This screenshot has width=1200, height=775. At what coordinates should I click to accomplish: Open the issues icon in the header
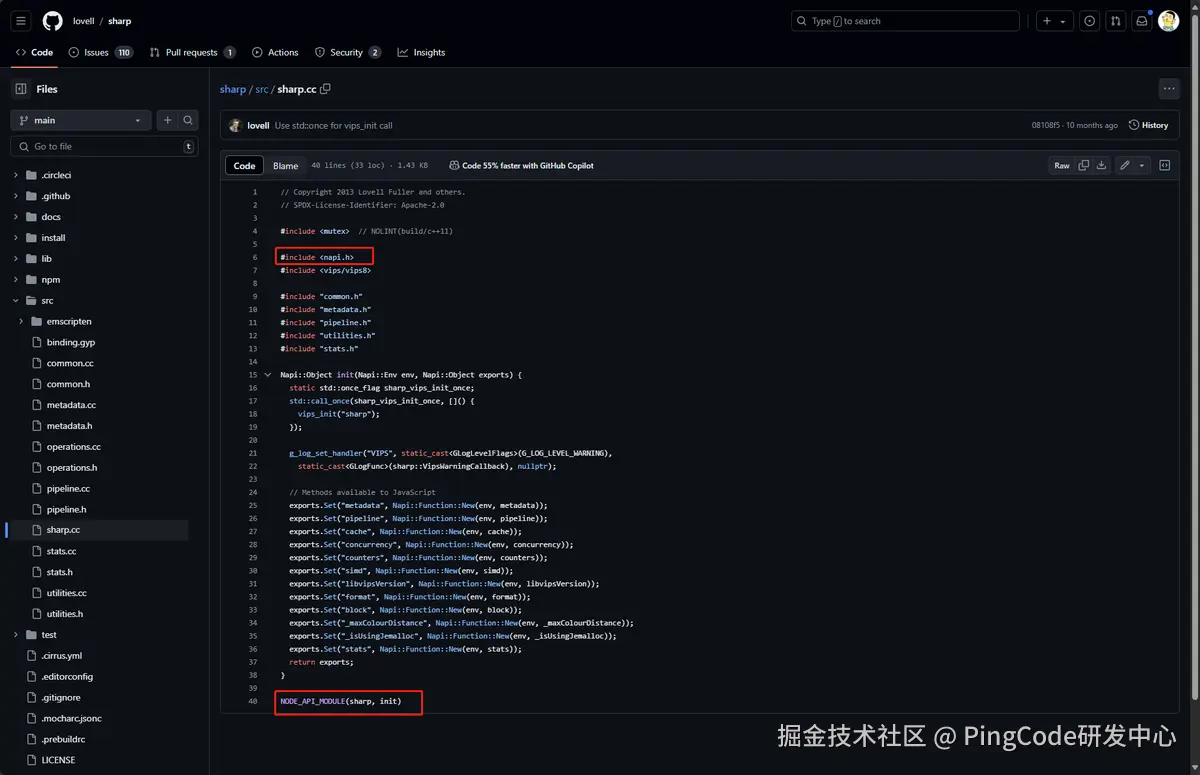click(x=1089, y=21)
